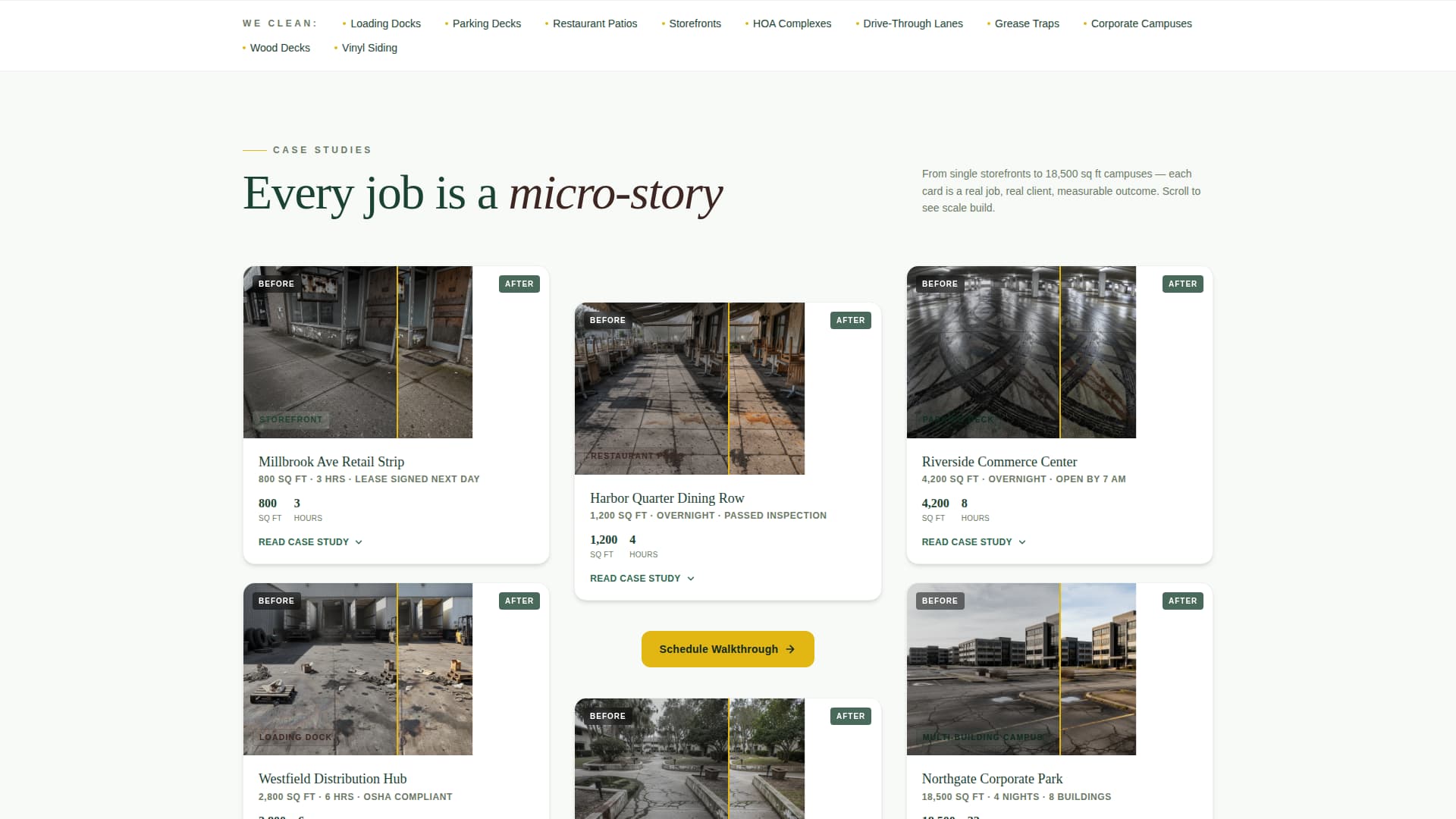Click the Northgate Corporate Park slider divider
The width and height of the screenshot is (1456, 819).
[x=1060, y=669]
